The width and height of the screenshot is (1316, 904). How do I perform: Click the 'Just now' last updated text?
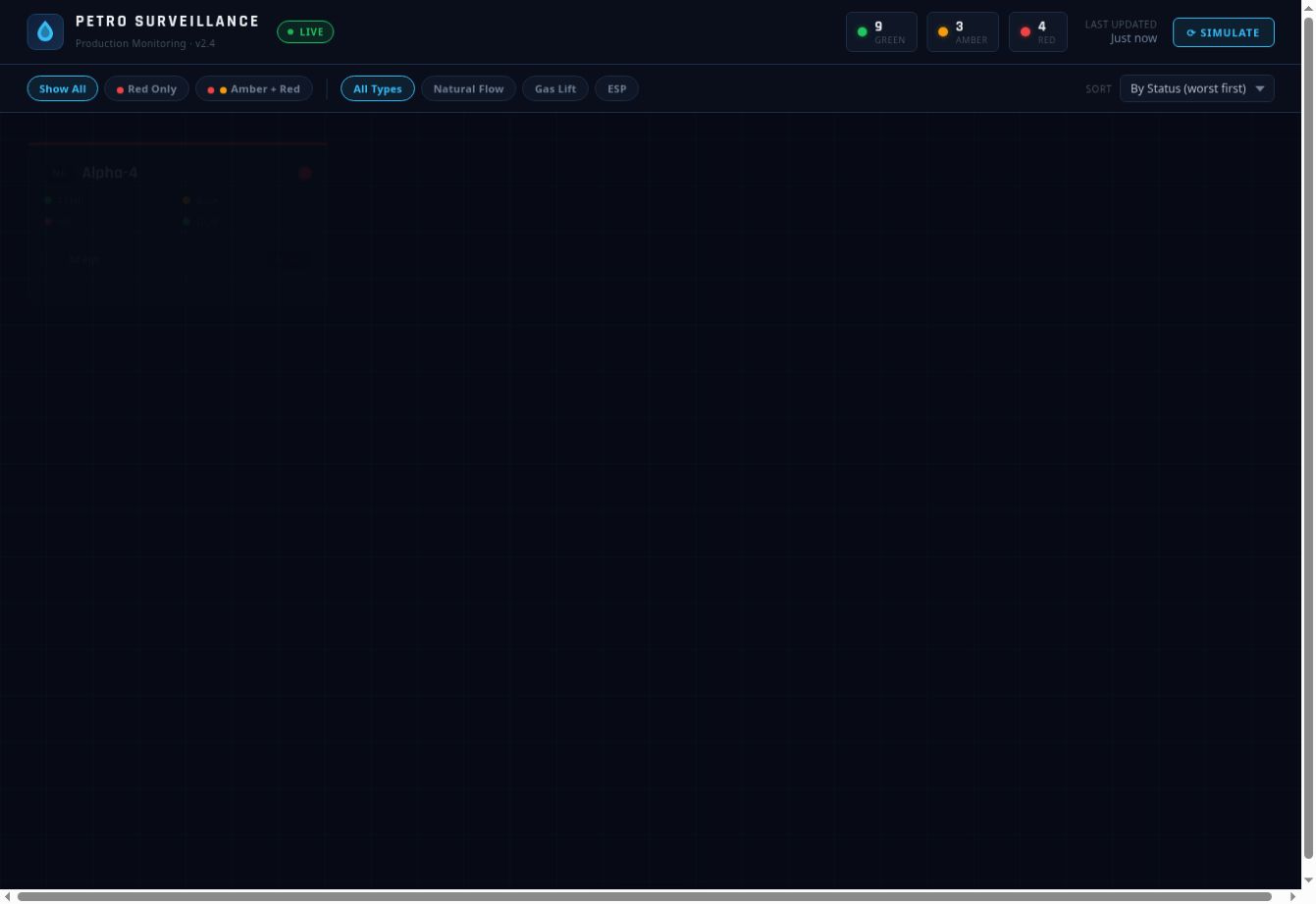(1133, 38)
